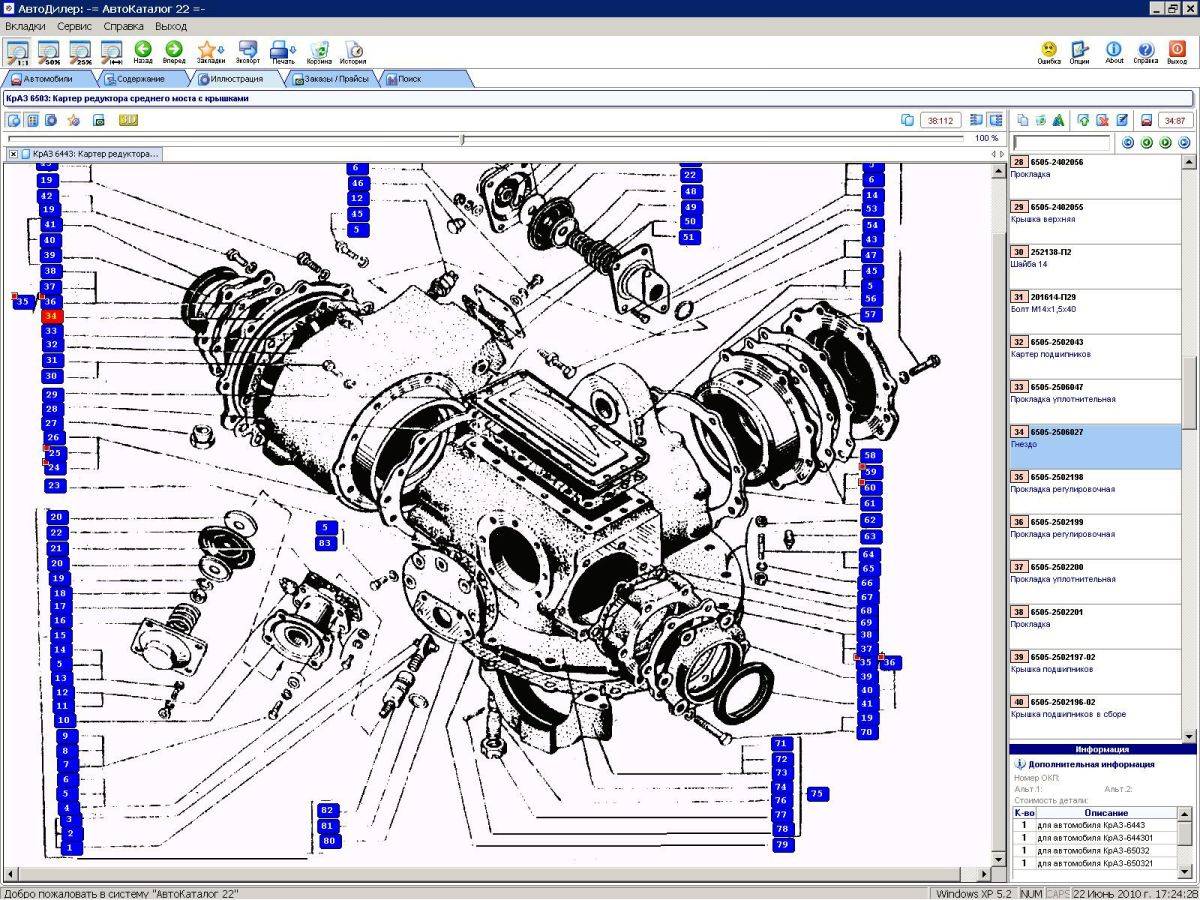
Task: Click the green triangles icon in parts toolbar
Action: tap(1059, 120)
